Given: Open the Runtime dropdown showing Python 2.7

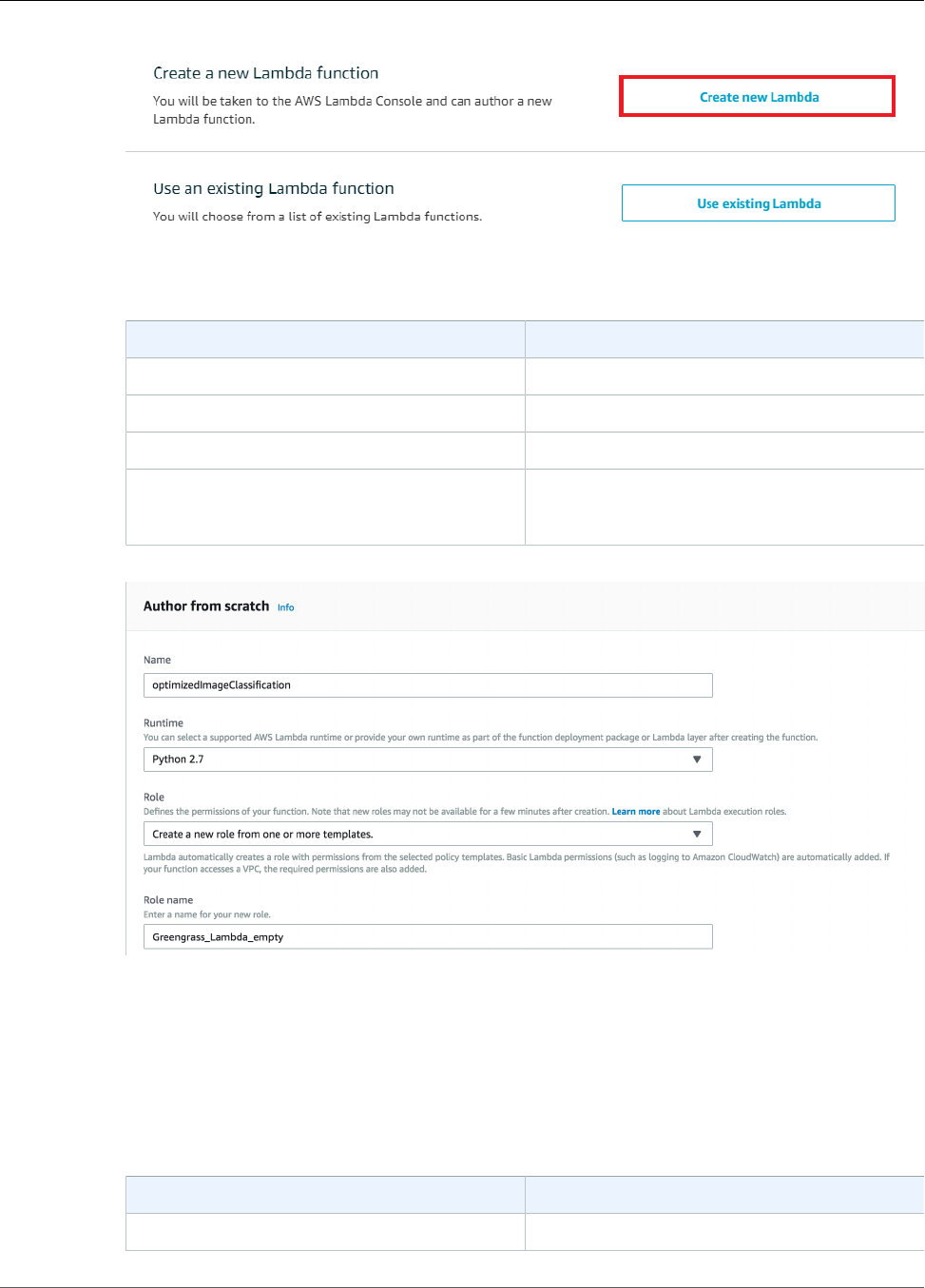Looking at the screenshot, I should coord(428,759).
